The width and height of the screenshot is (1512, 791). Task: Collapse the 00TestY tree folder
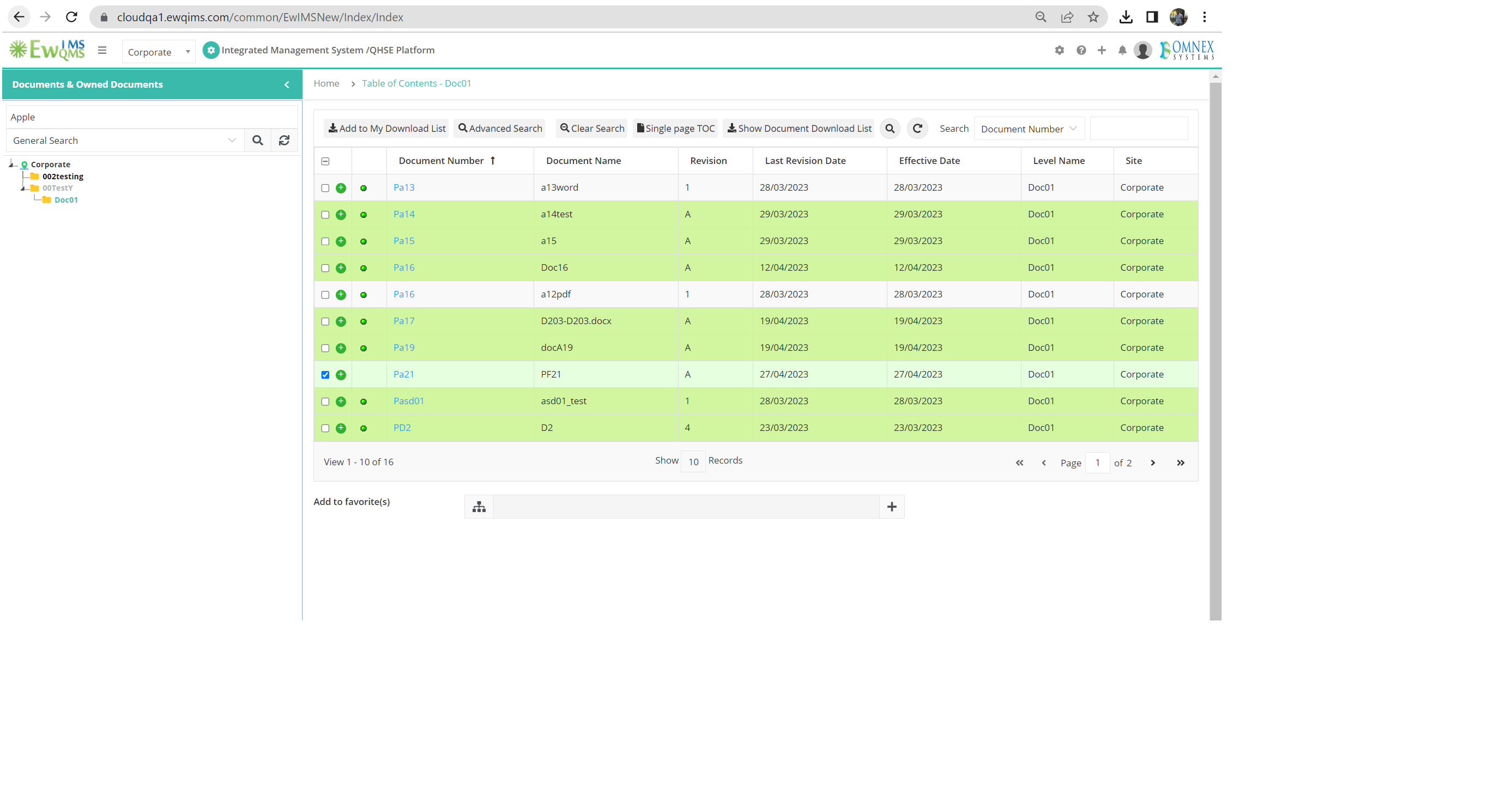(23, 188)
